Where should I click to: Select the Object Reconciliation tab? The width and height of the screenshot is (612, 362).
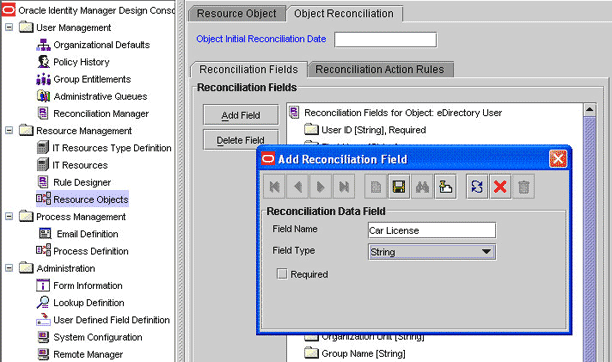point(344,14)
